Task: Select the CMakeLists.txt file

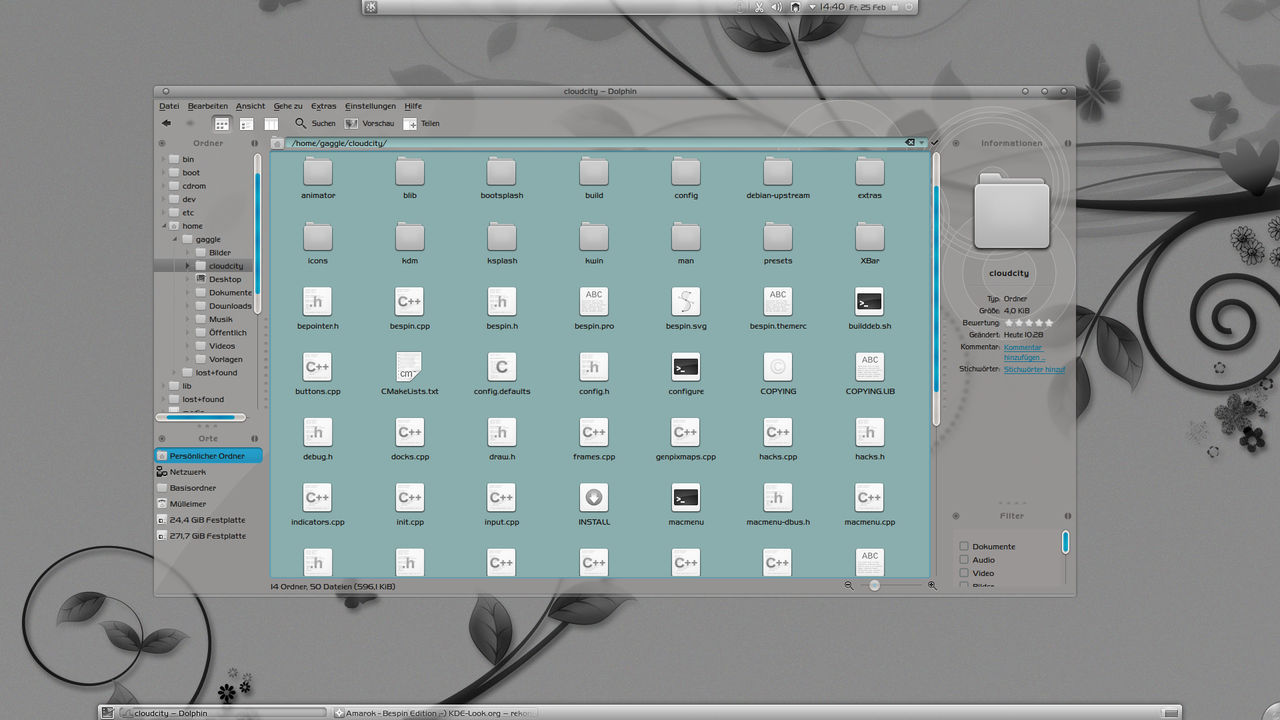Action: (410, 374)
